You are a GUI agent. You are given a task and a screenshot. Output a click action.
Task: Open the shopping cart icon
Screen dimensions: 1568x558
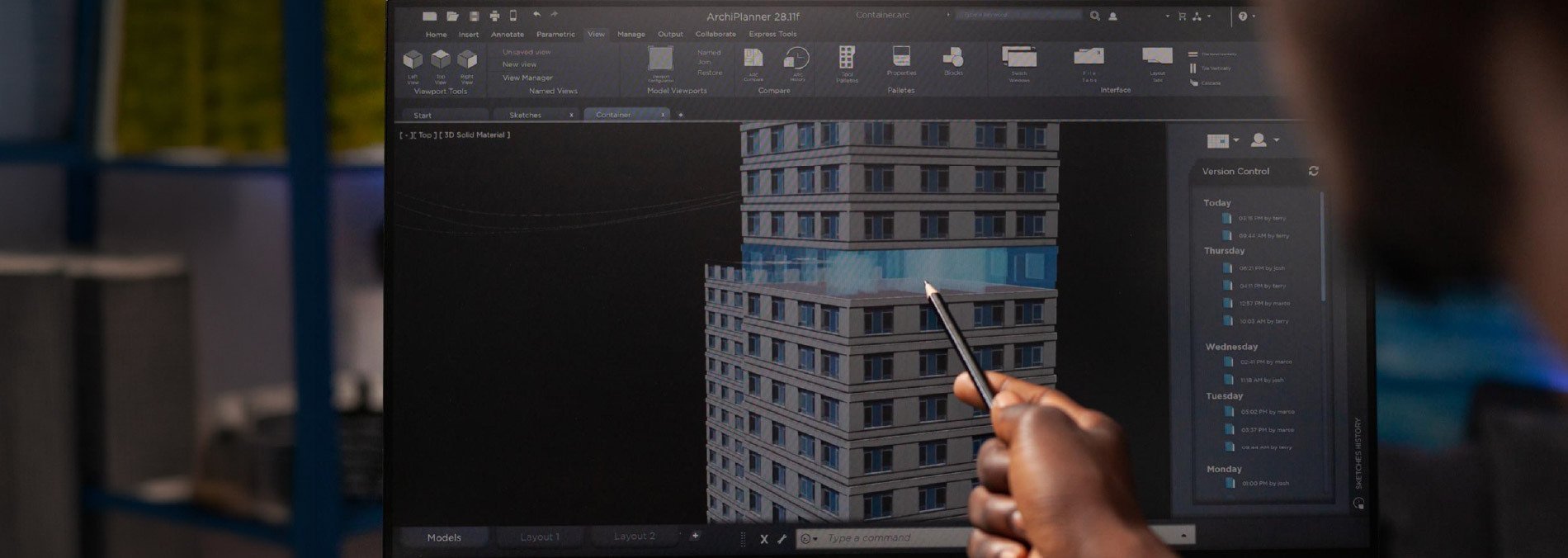pos(1182,16)
